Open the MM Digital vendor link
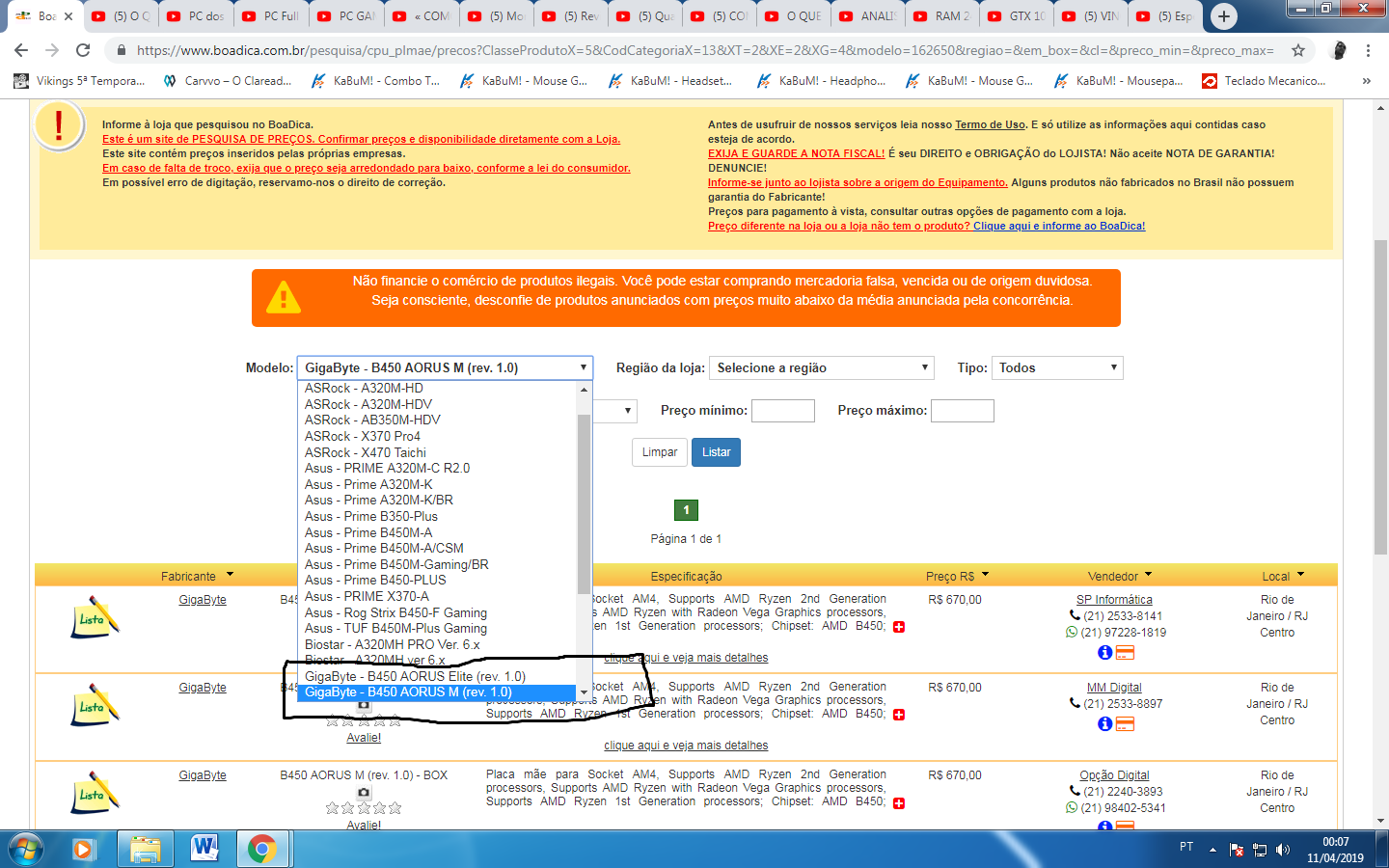The height and width of the screenshot is (868, 1389). tap(1114, 688)
